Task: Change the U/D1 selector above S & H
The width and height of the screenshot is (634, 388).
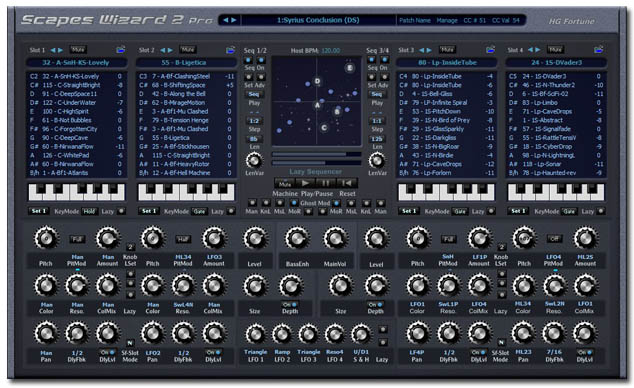Action: [x=361, y=352]
